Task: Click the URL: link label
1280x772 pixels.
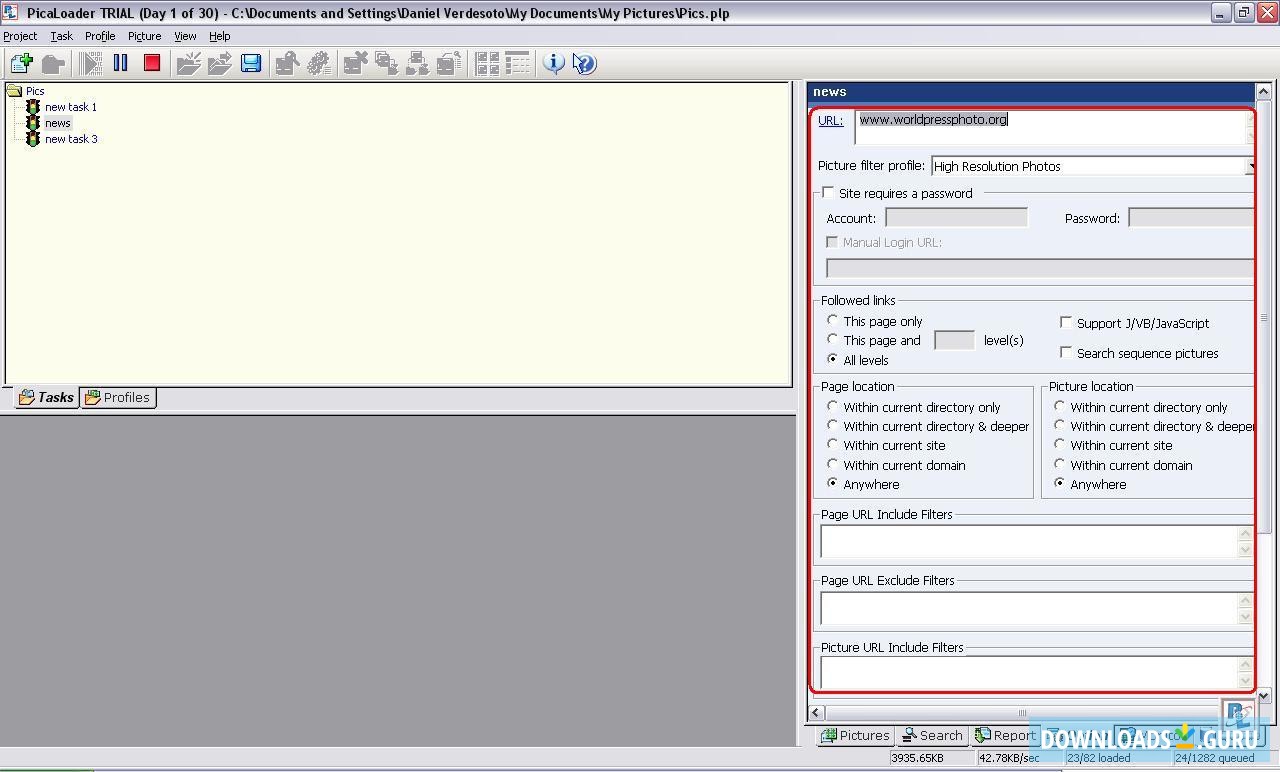Action: click(x=830, y=120)
